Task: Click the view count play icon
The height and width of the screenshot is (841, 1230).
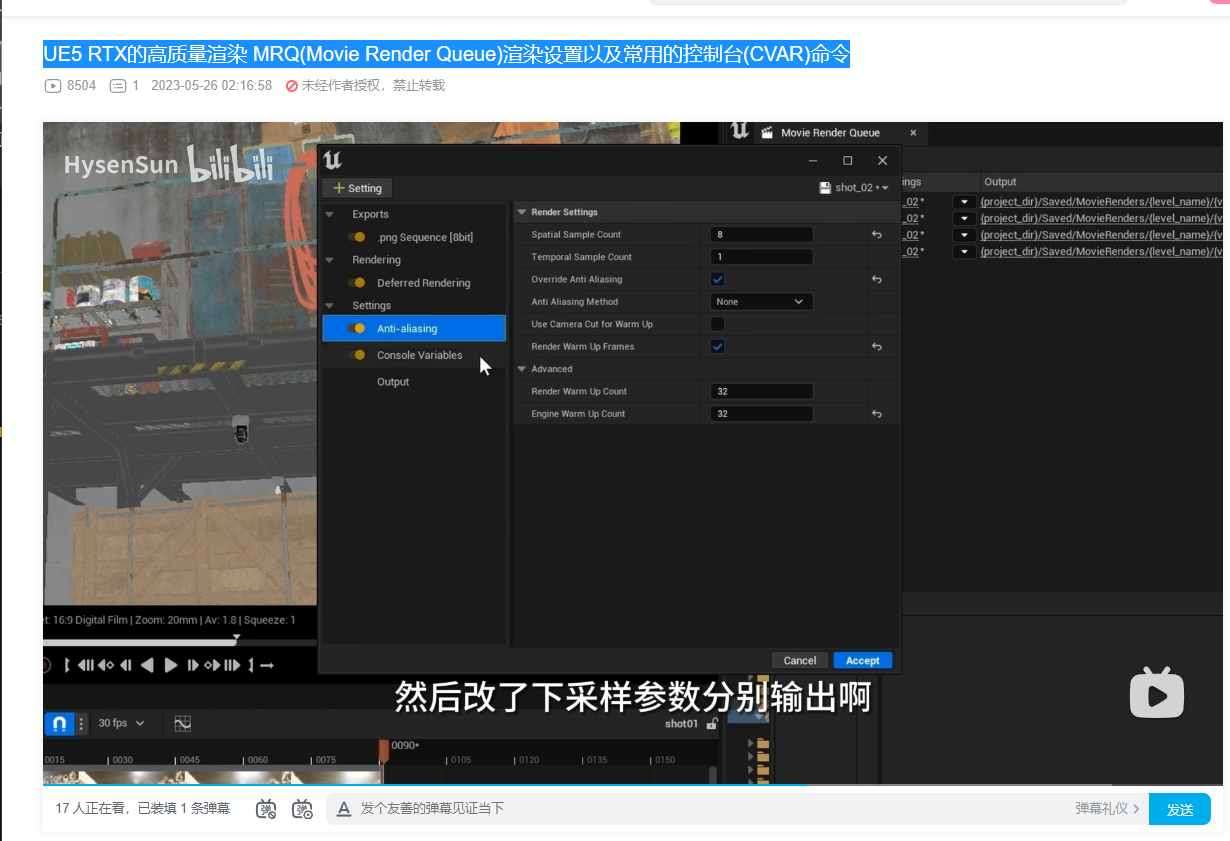Action: 53,86
